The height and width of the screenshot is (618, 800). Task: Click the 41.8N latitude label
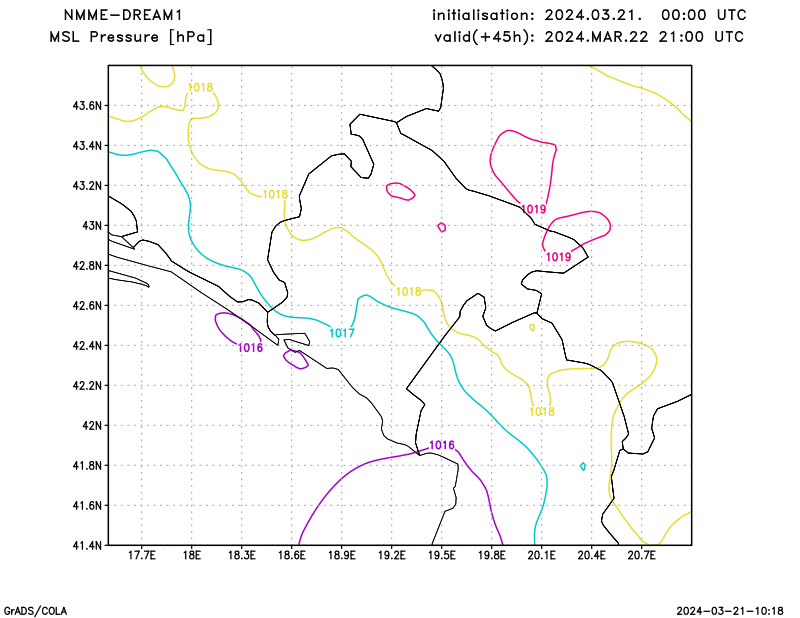click(x=87, y=466)
